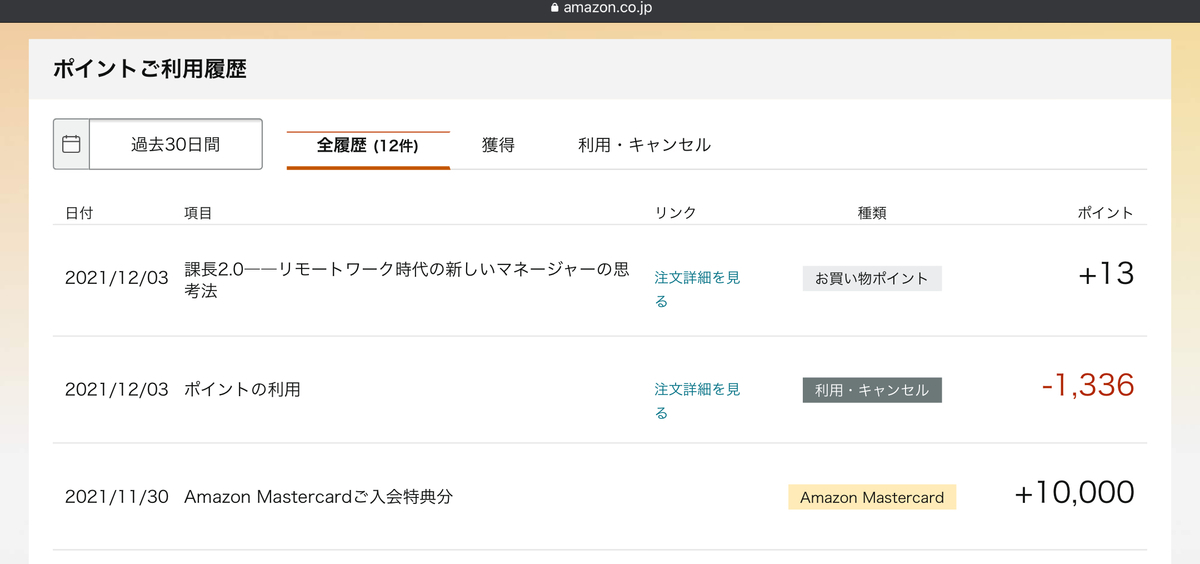Open 注文詳細を見る for the ポイントの利用 row
The image size is (1200, 564).
pos(697,400)
